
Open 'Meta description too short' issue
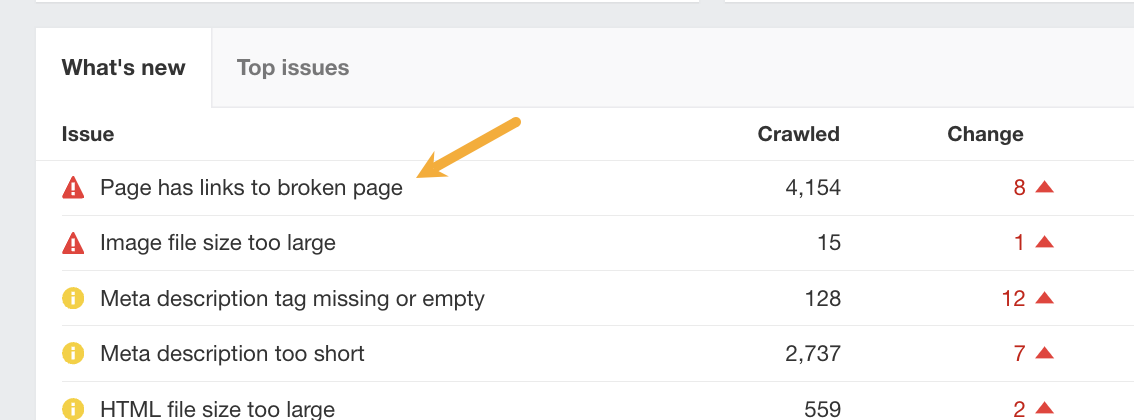pos(232,353)
